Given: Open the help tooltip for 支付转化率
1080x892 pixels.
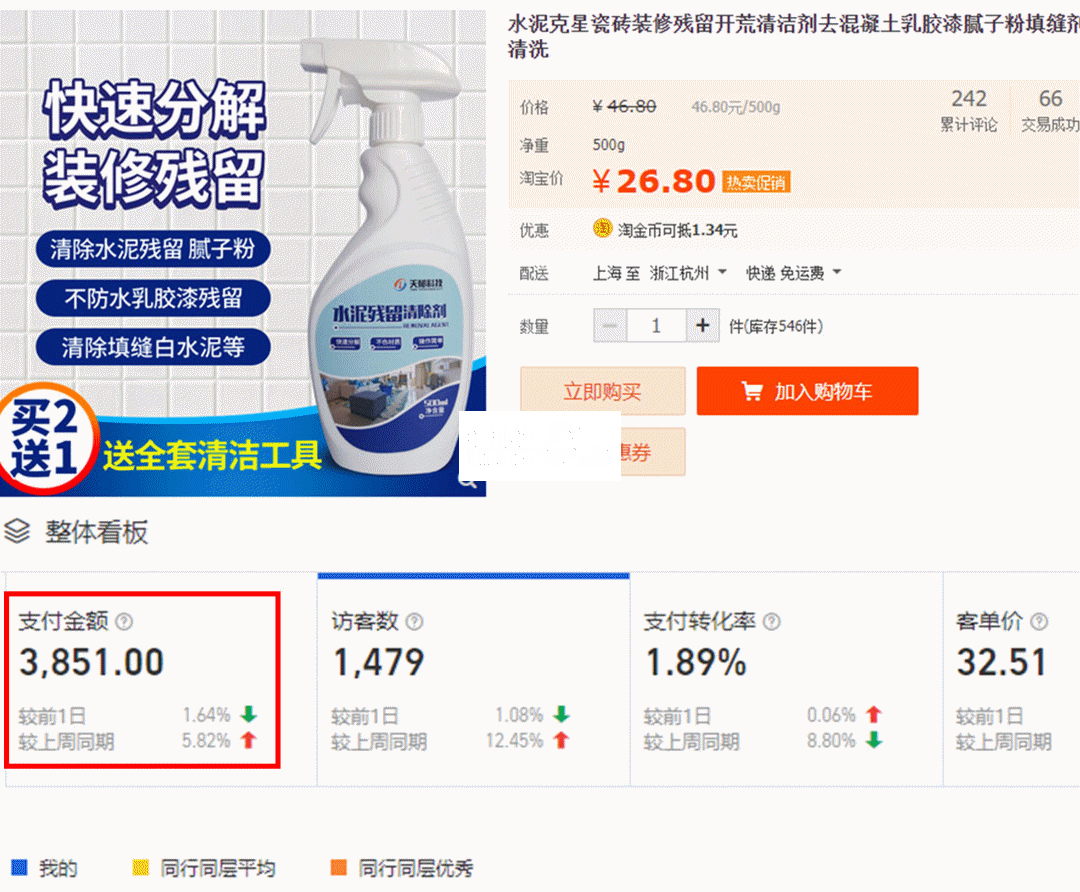Looking at the screenshot, I should [771, 622].
